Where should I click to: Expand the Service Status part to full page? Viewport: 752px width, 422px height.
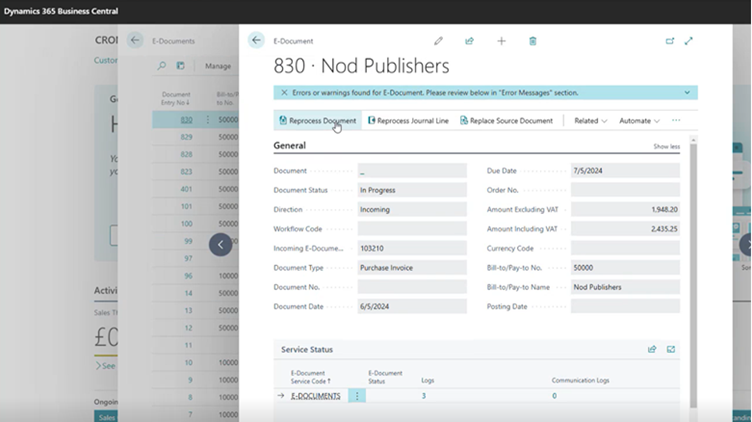pos(671,349)
